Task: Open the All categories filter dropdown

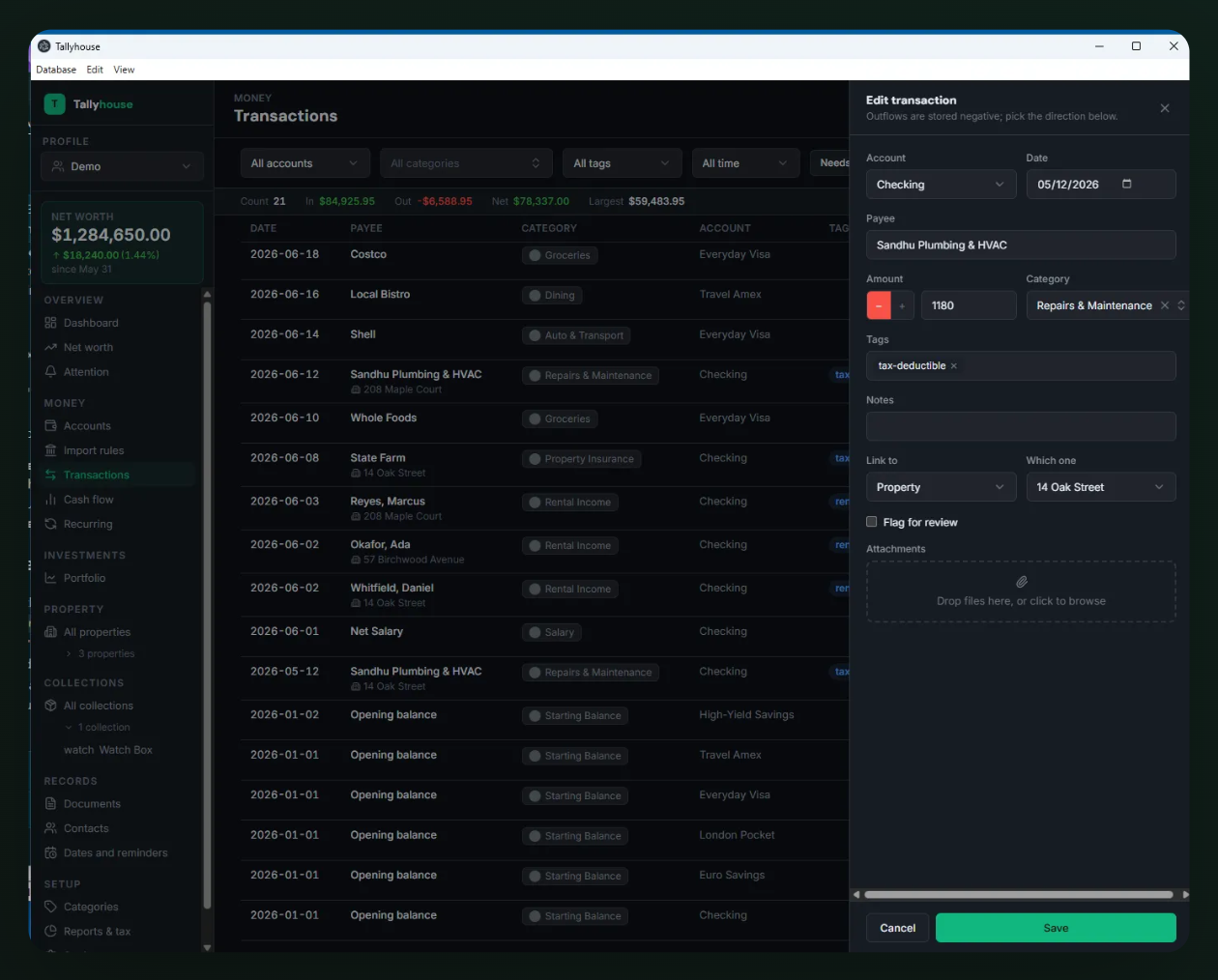Action: pyautogui.click(x=466, y=163)
